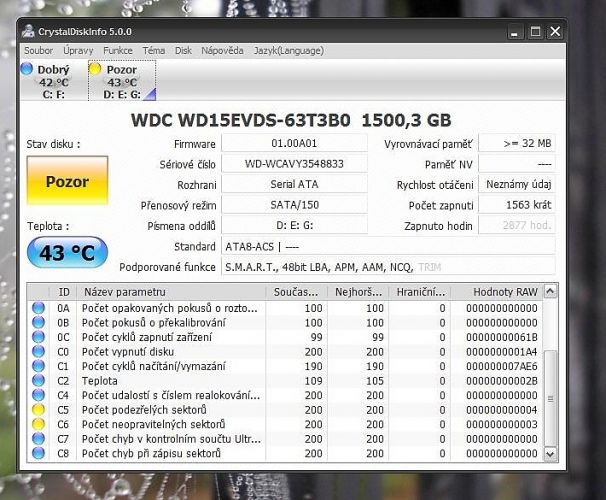
Task: Click the blue status icon for attribute 0C
Action: tap(38, 337)
